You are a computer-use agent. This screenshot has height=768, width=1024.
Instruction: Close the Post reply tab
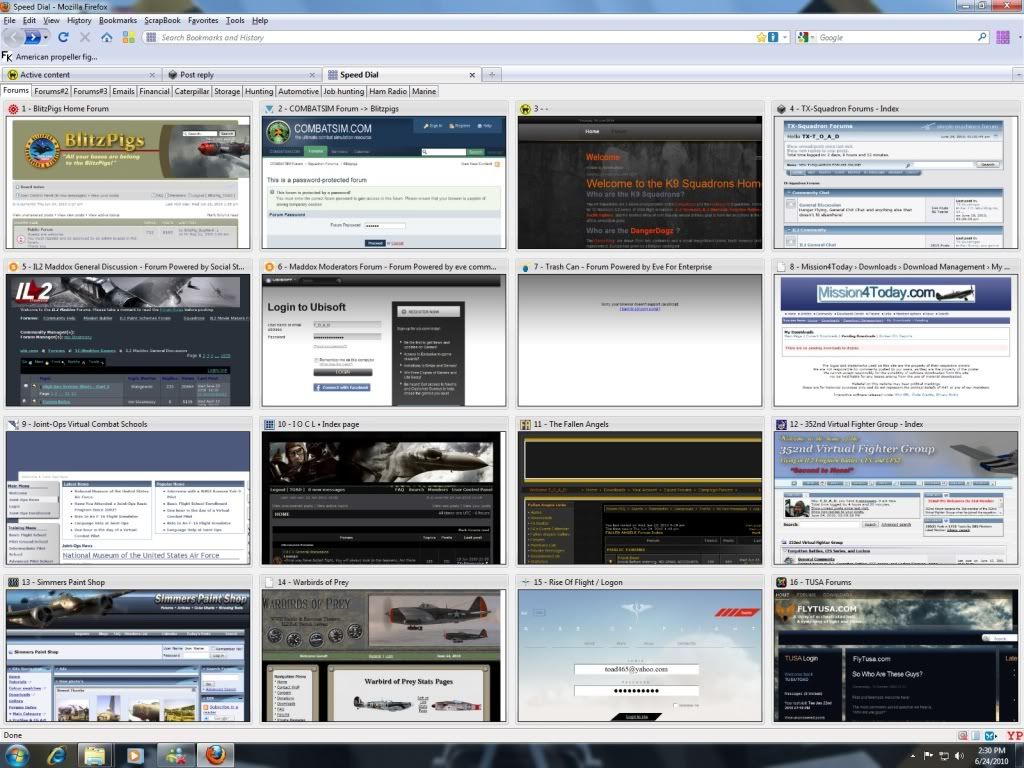pyautogui.click(x=312, y=75)
